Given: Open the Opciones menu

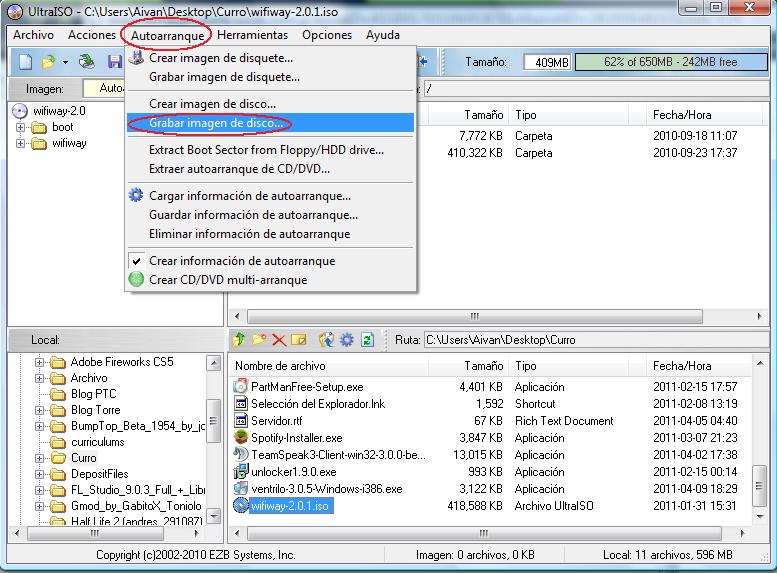Looking at the screenshot, I should [x=327, y=35].
